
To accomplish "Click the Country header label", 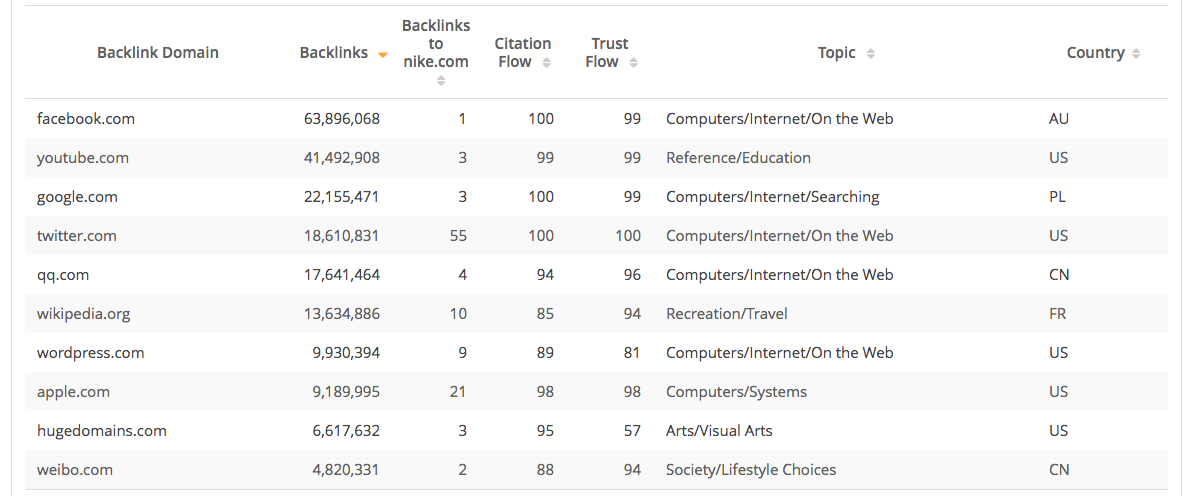I will (x=1095, y=52).
